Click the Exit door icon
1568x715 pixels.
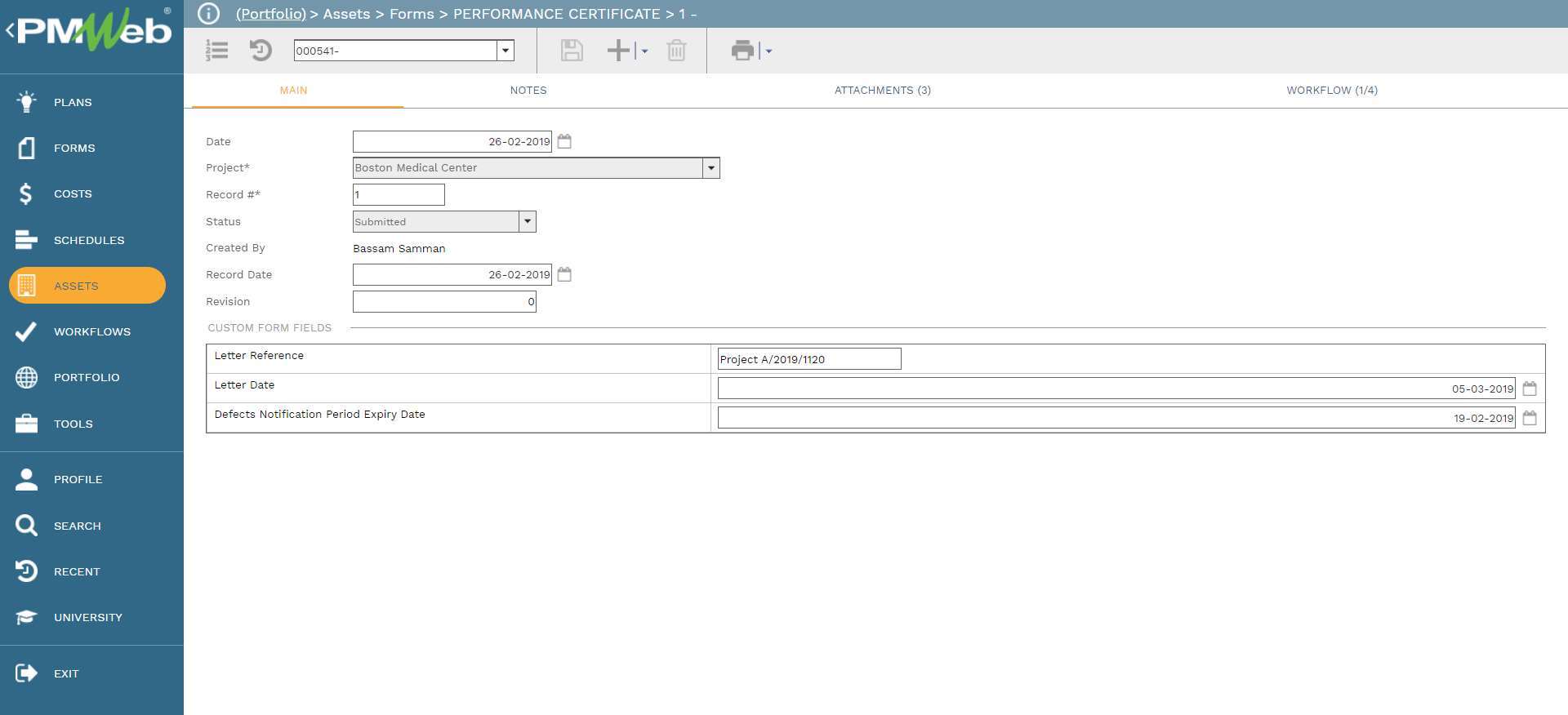pos(26,673)
